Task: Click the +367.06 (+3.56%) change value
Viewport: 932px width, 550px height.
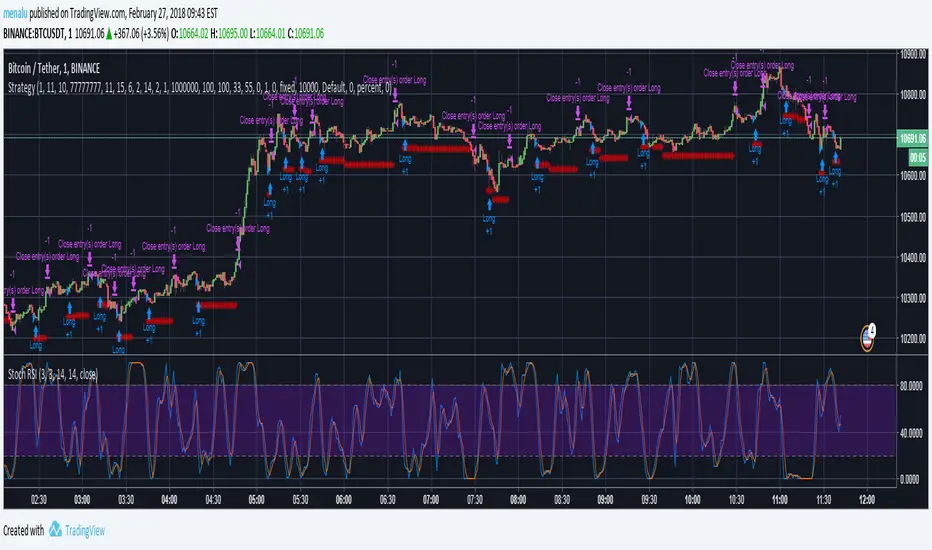Action: pyautogui.click(x=141, y=34)
